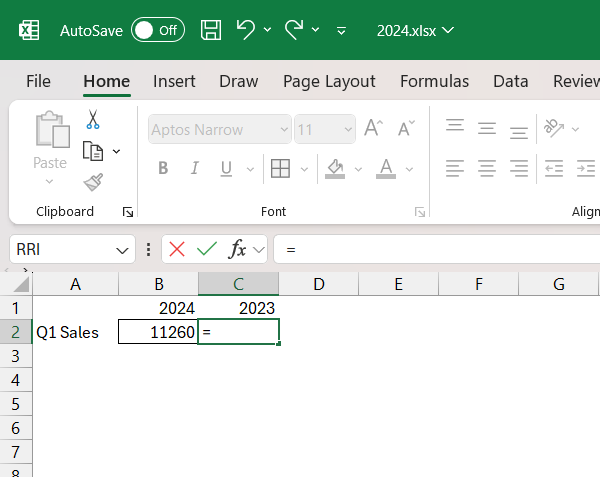Switch to the Page Layout tab
The width and height of the screenshot is (600, 477).
tap(329, 81)
